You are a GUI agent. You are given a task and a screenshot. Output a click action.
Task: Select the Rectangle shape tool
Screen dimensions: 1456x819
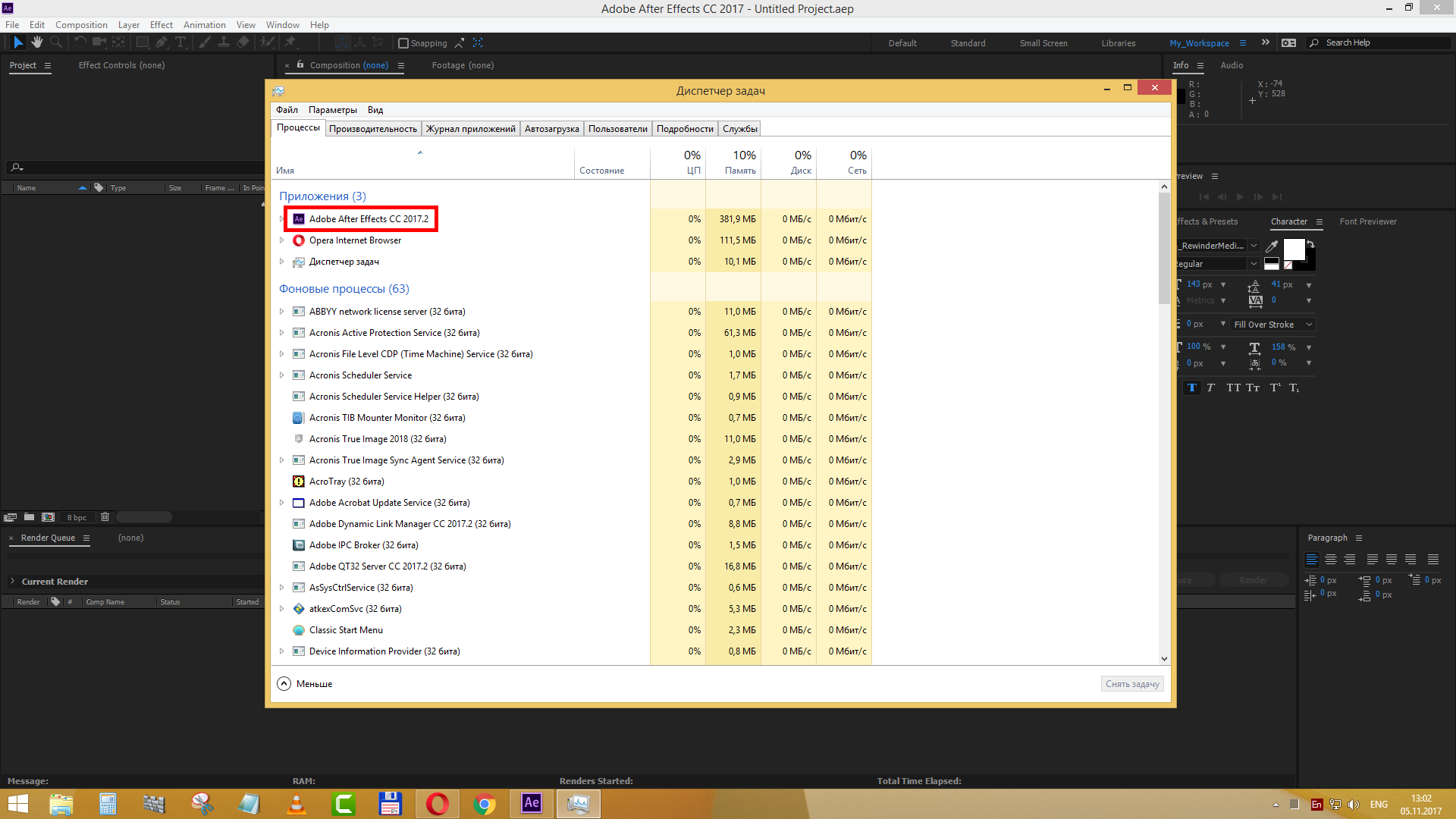[x=143, y=42]
